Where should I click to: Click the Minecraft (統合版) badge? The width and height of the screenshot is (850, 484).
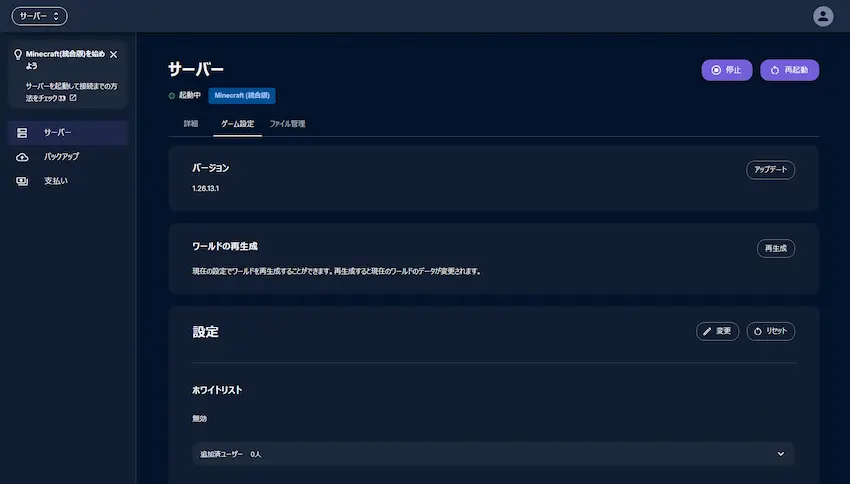(242, 95)
